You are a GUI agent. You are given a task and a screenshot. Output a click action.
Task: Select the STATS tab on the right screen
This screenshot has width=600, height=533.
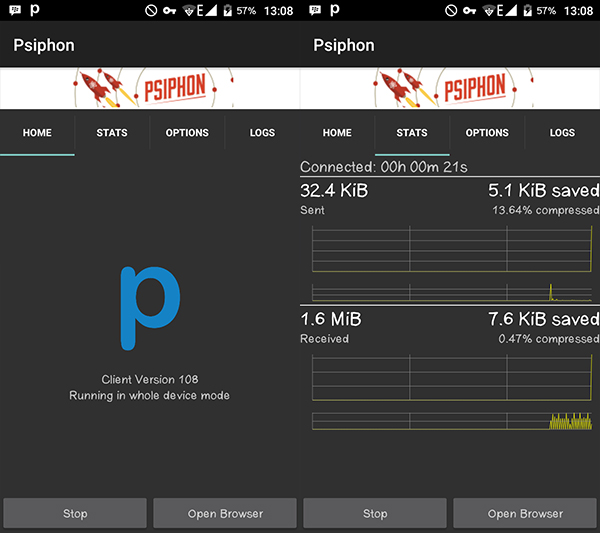coord(412,133)
